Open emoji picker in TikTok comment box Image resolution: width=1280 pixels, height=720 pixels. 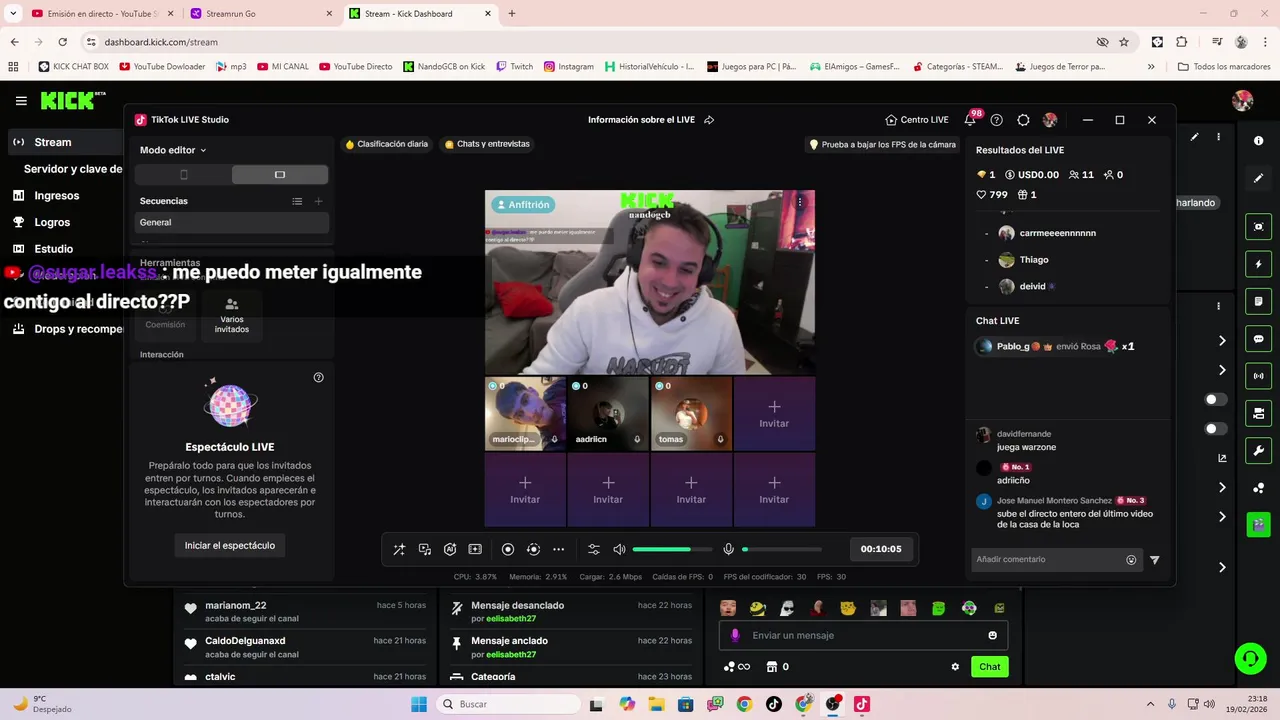pyautogui.click(x=1132, y=560)
